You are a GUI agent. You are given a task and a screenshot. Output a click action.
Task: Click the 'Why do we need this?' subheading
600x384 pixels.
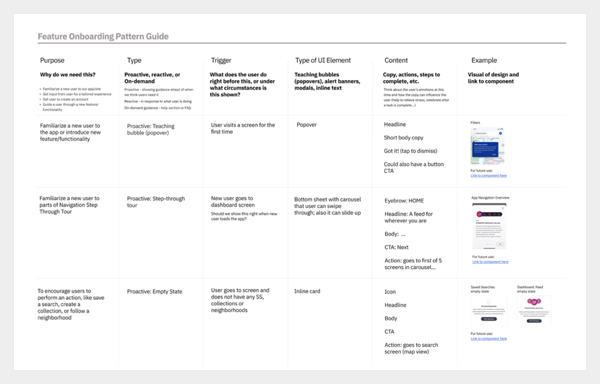coord(68,75)
